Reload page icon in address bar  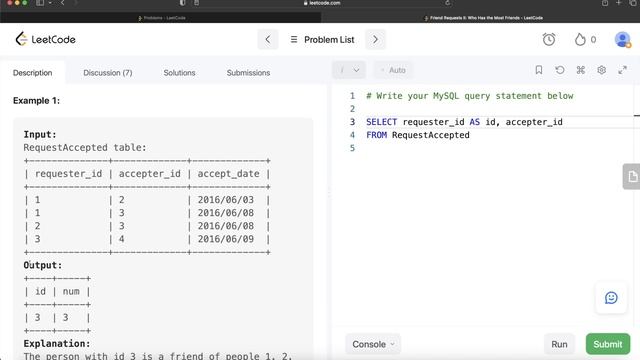pyautogui.click(x=448, y=3)
